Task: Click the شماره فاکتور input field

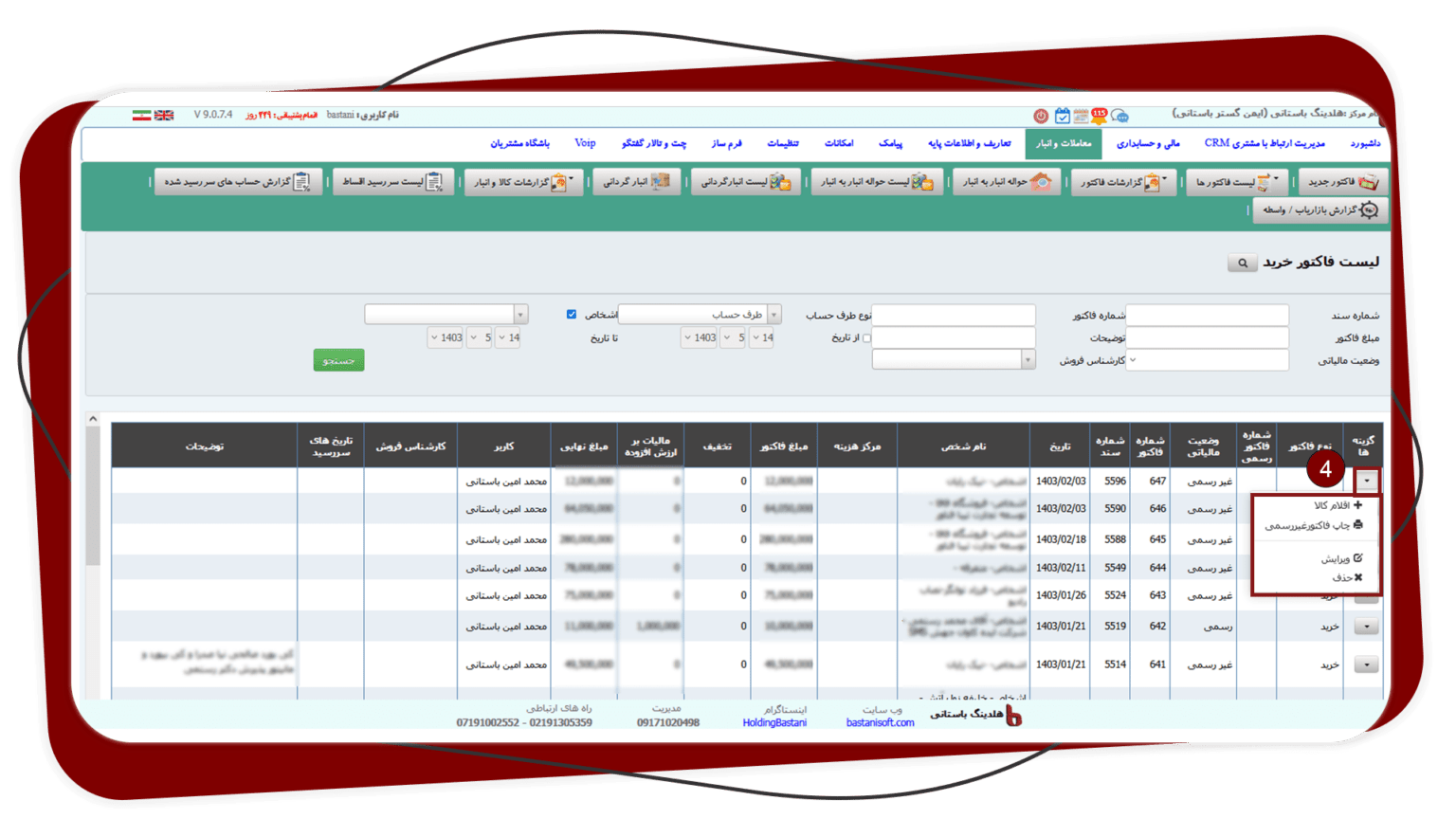Action: [x=953, y=315]
